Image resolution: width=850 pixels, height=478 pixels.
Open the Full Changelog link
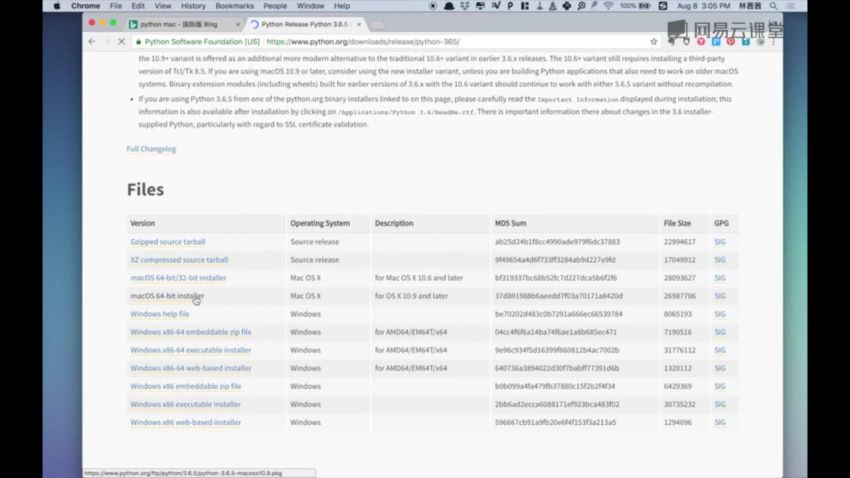point(151,149)
